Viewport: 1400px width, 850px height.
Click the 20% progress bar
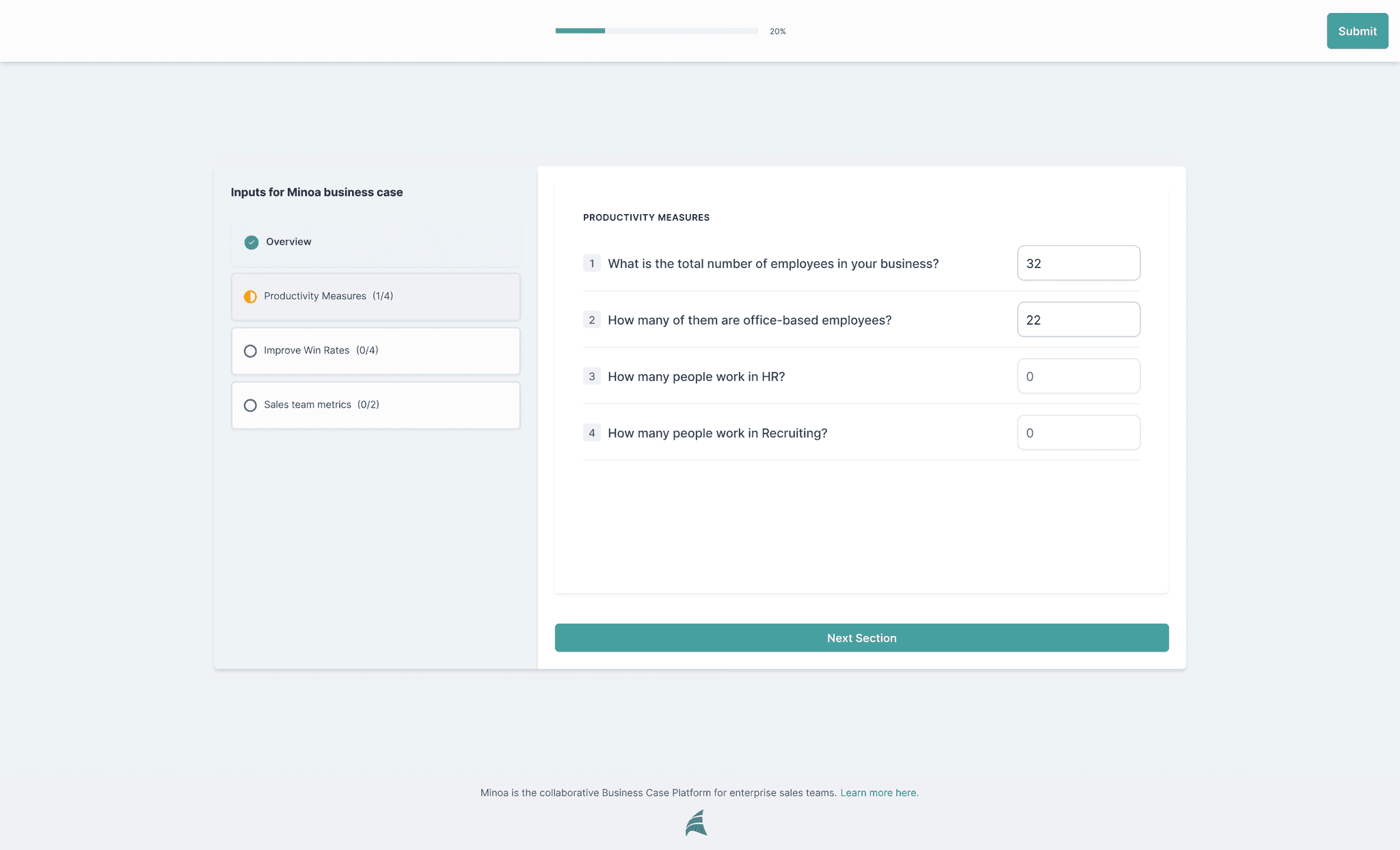[x=656, y=31]
